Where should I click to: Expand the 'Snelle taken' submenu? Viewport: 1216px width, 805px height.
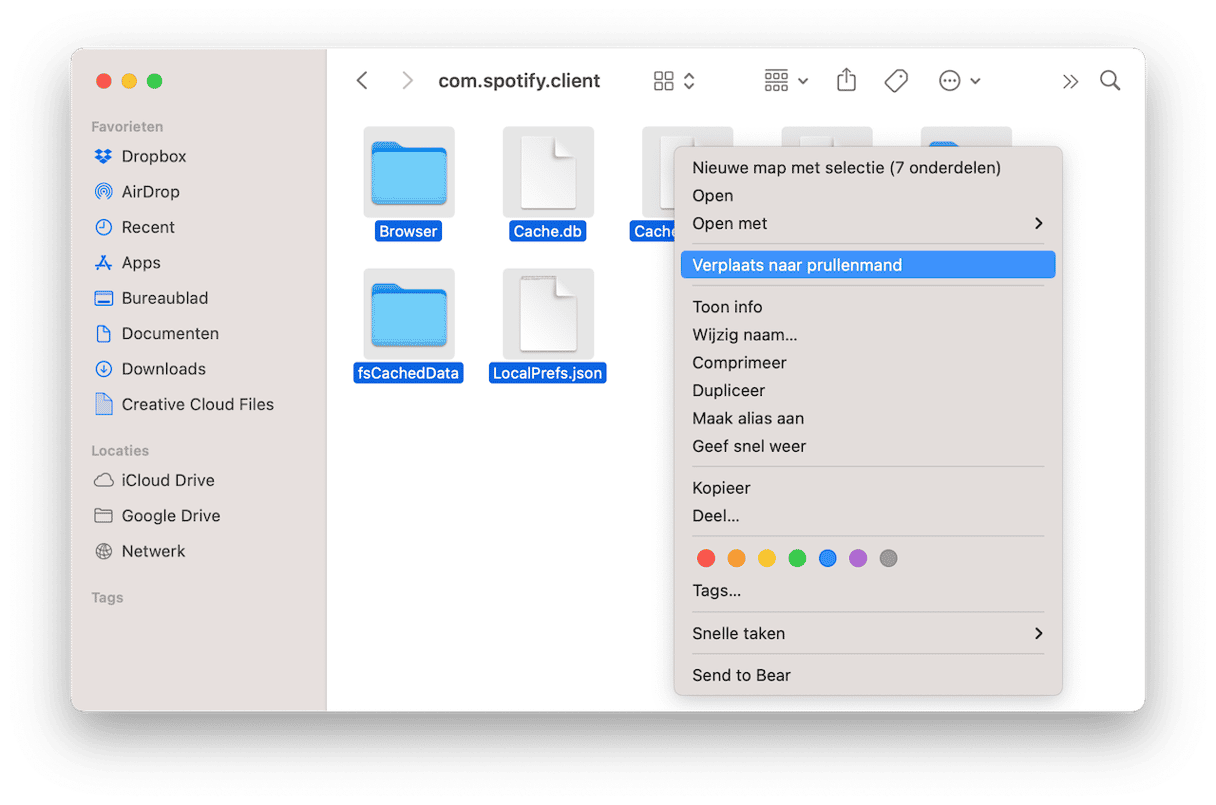pyautogui.click(x=866, y=633)
